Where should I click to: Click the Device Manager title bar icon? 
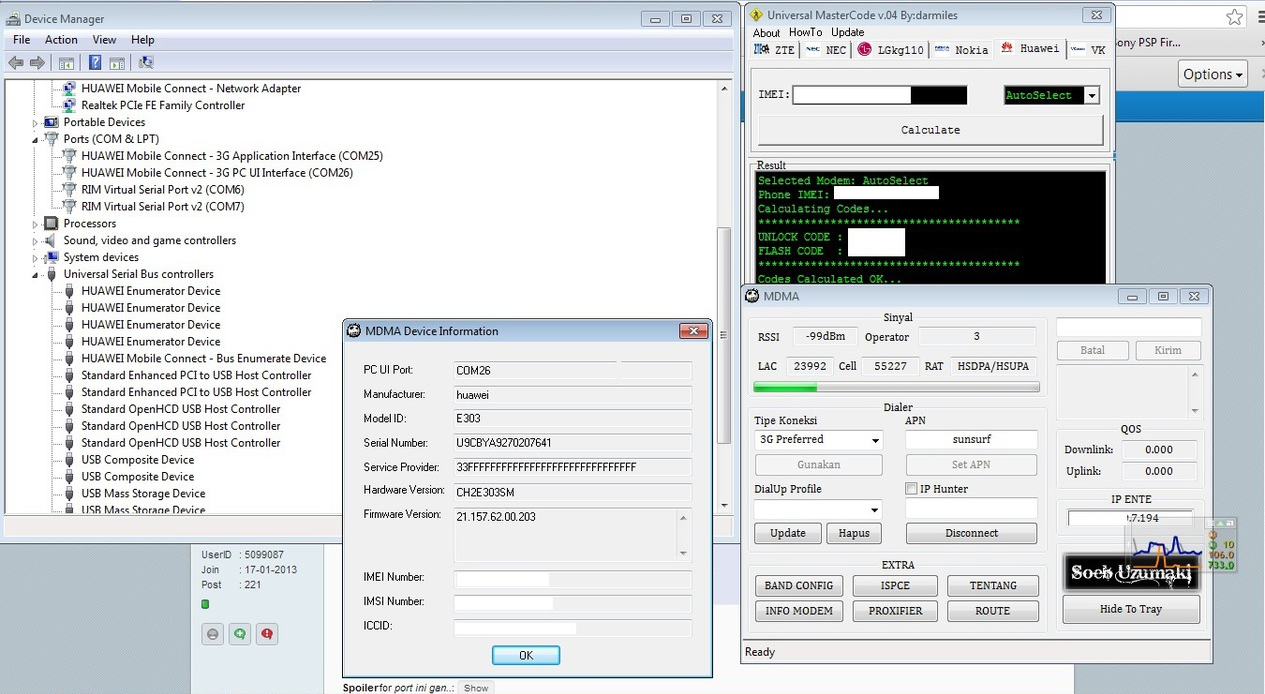[x=12, y=18]
